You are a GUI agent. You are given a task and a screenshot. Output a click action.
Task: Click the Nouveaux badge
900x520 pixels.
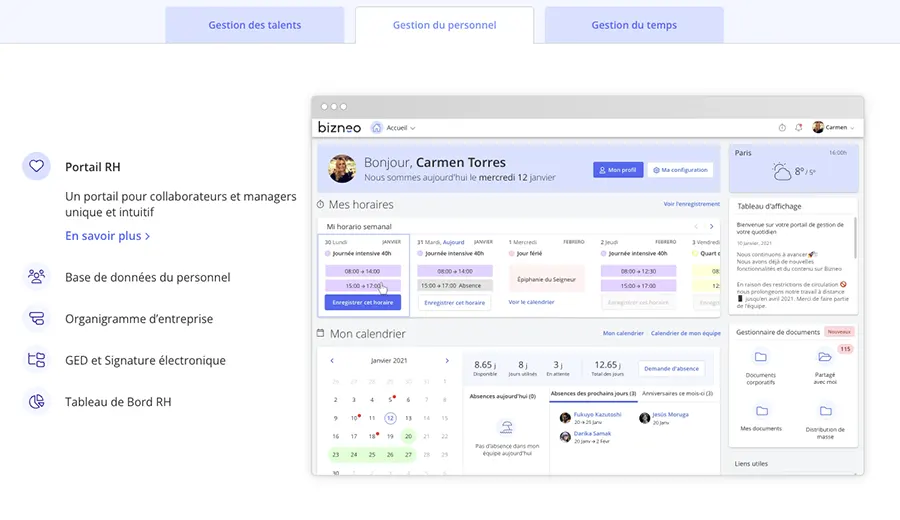coord(839,332)
